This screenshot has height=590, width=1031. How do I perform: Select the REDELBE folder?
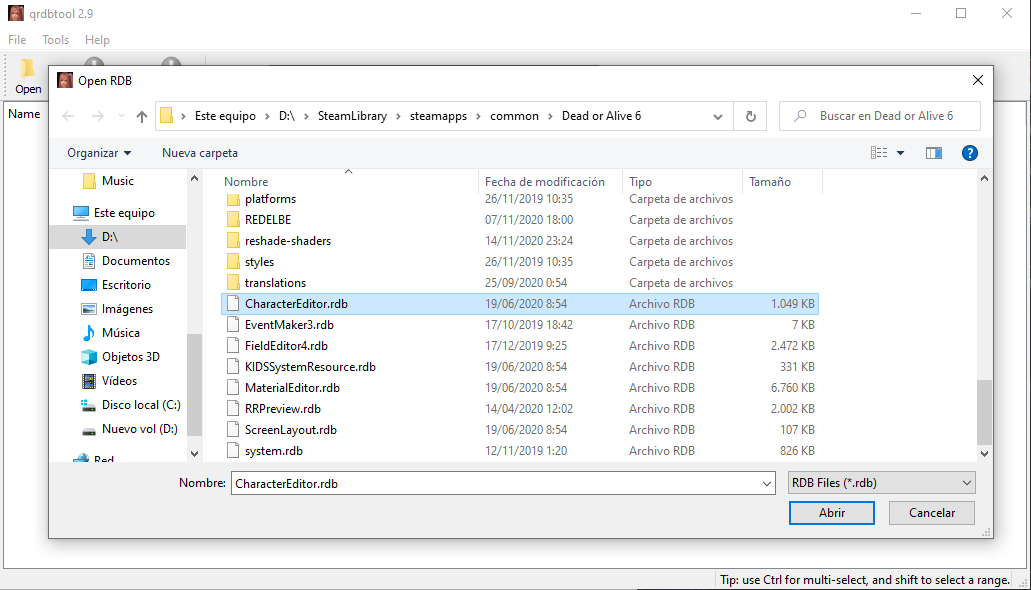point(519,220)
